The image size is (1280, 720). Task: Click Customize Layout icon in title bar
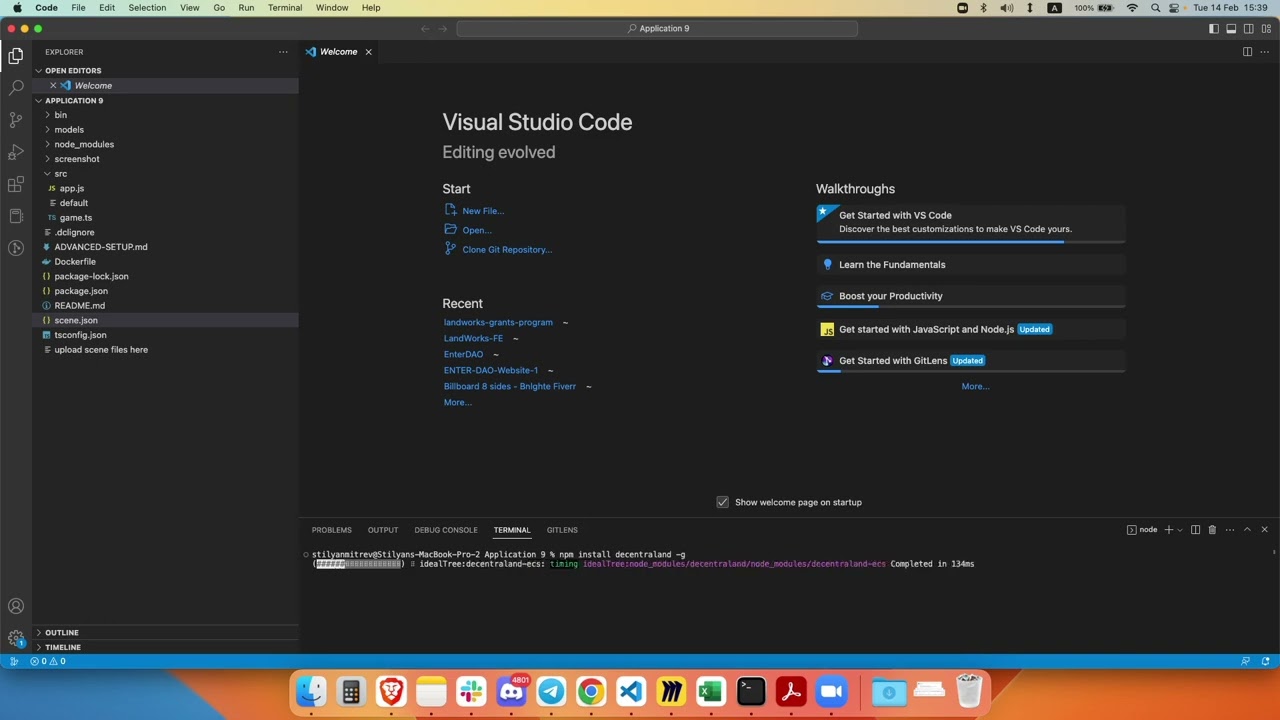[1266, 29]
